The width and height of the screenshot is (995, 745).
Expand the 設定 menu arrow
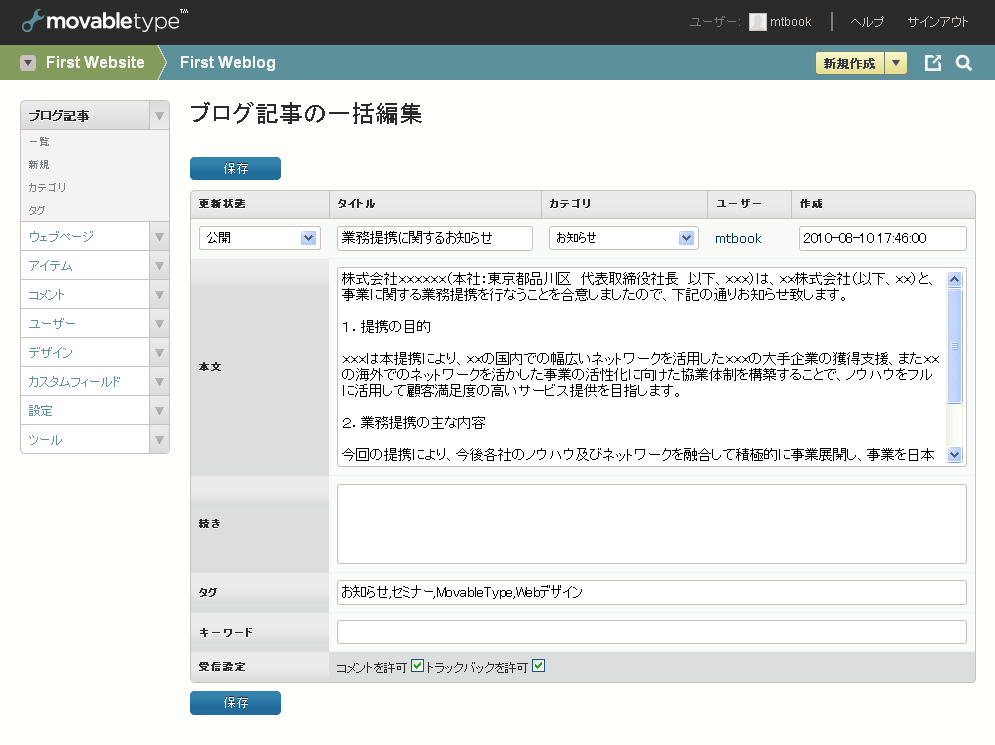(159, 411)
